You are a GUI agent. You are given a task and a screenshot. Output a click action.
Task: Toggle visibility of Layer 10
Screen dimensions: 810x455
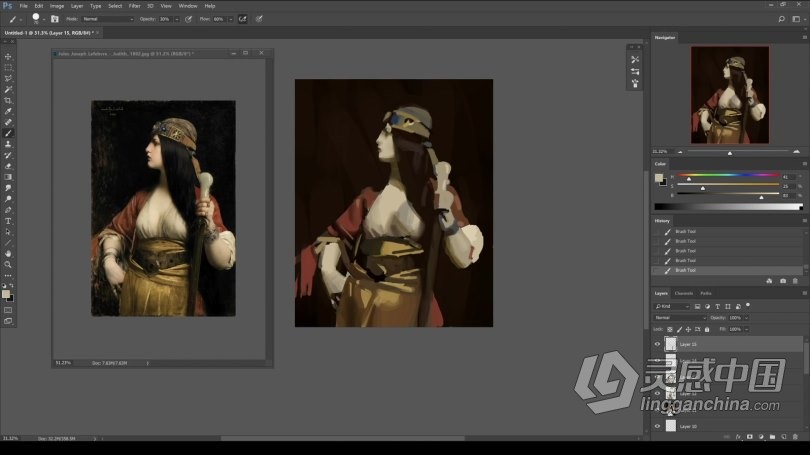pyautogui.click(x=657, y=426)
